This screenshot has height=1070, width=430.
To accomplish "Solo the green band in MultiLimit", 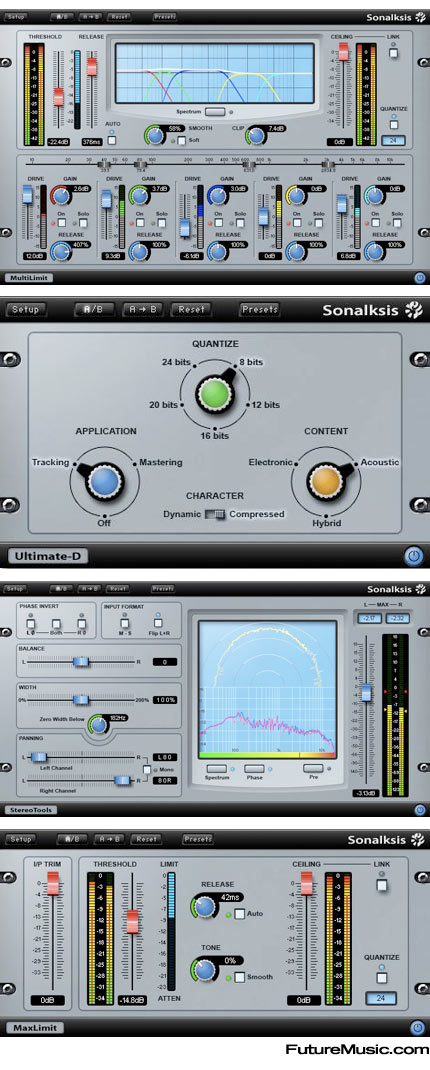I will click(x=162, y=222).
